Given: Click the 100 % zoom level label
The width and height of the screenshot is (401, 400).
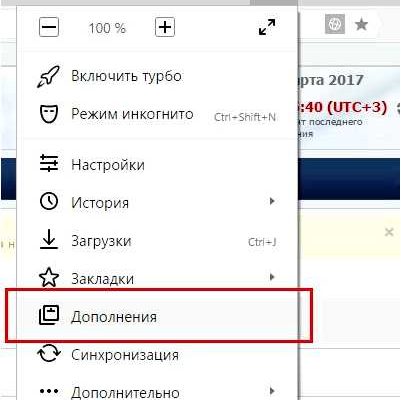Looking at the screenshot, I should click(x=107, y=28).
